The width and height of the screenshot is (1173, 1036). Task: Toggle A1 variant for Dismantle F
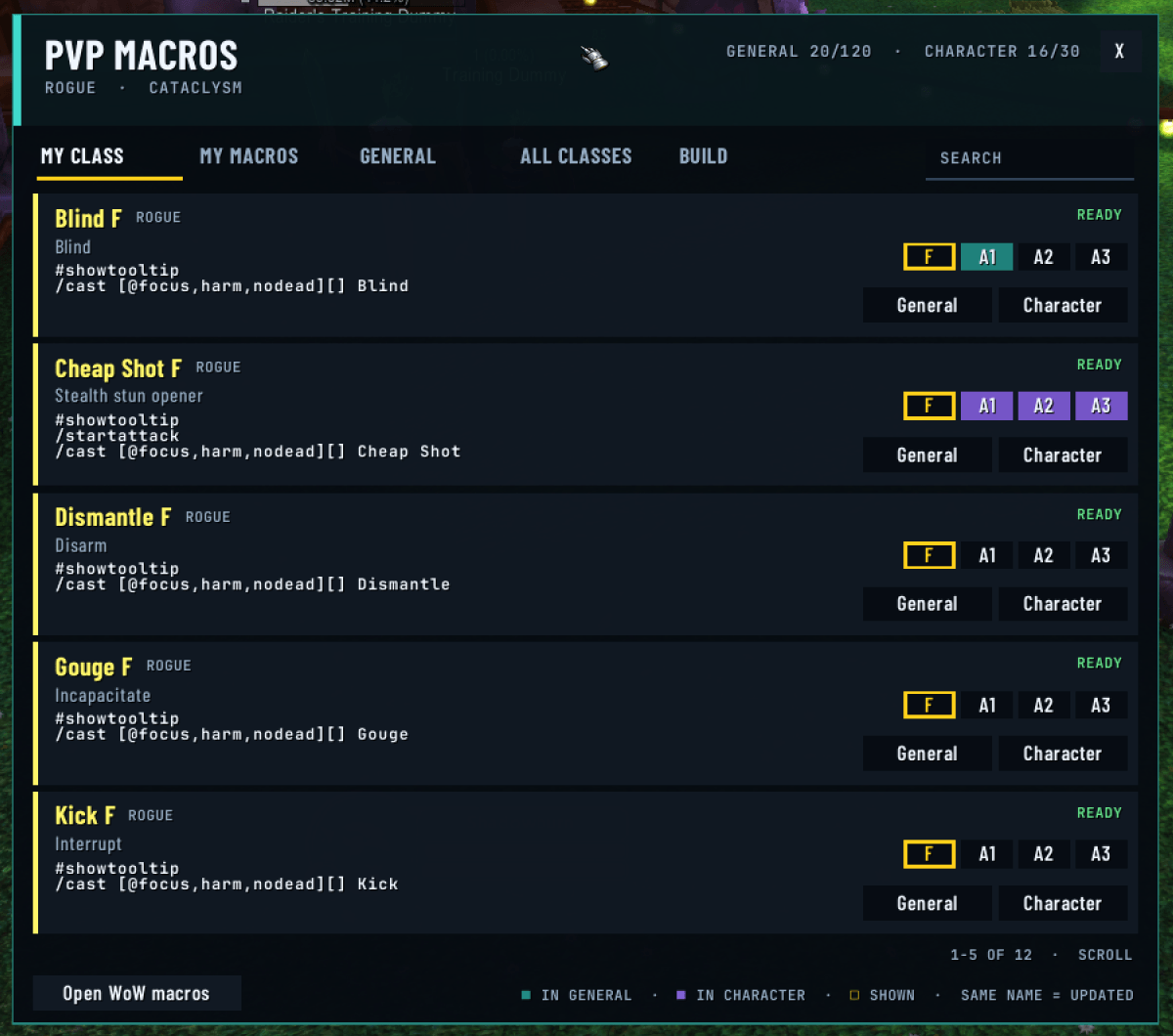[x=987, y=555]
